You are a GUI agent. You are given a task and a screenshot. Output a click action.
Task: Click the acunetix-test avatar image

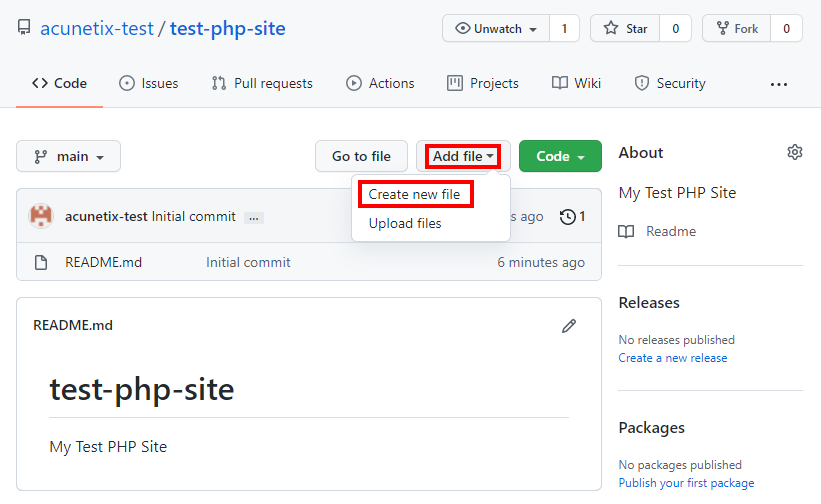(41, 216)
